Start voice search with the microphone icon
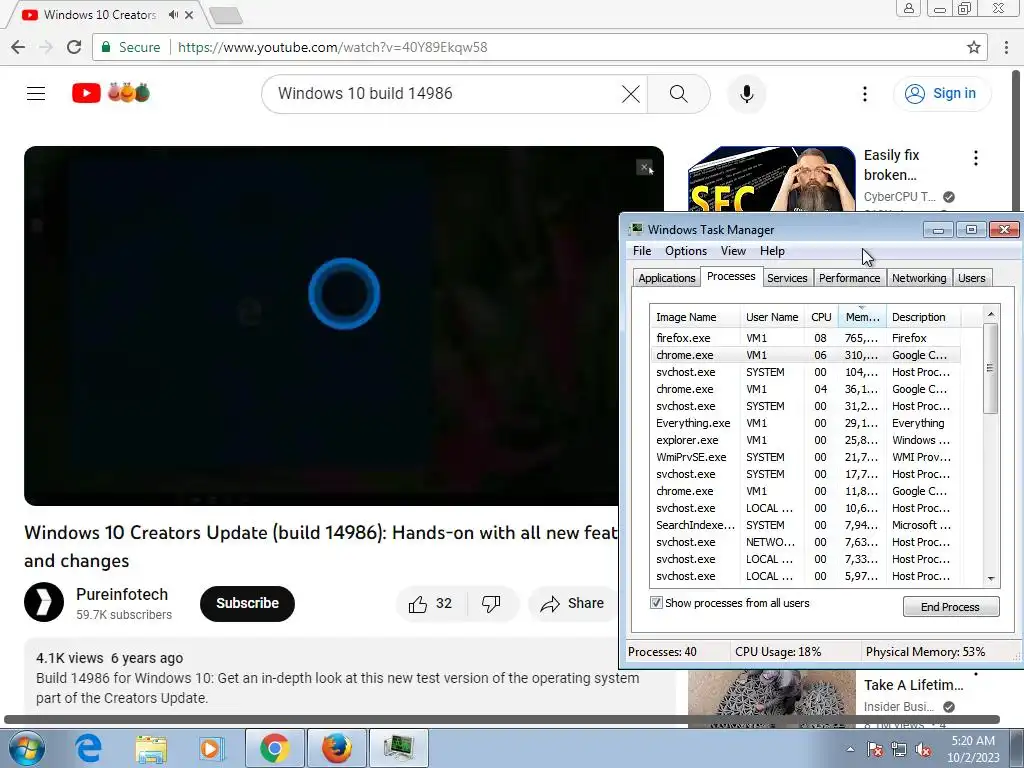Viewport: 1024px width, 768px height. click(x=746, y=93)
